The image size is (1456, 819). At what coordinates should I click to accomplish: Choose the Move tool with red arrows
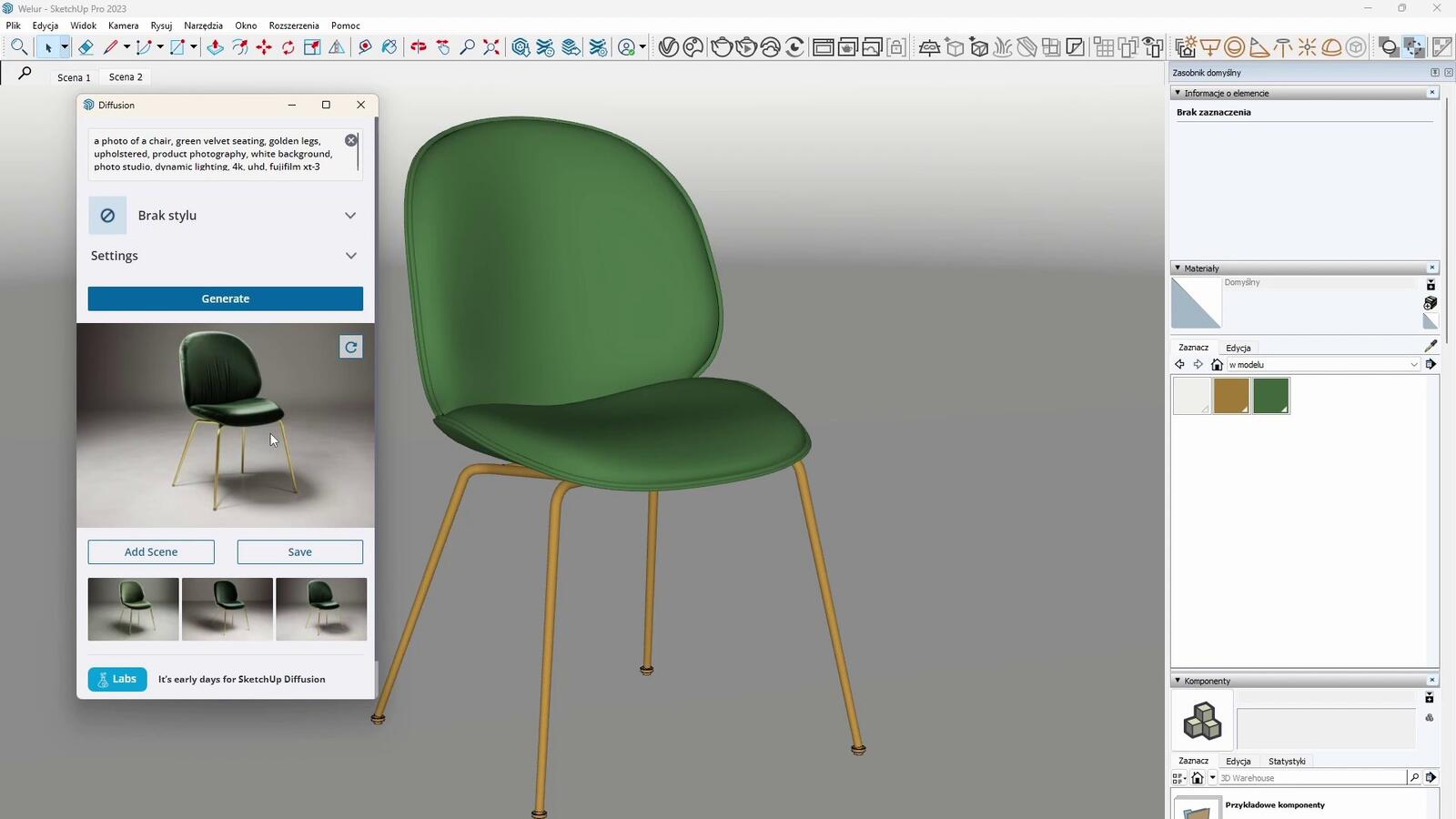click(264, 47)
